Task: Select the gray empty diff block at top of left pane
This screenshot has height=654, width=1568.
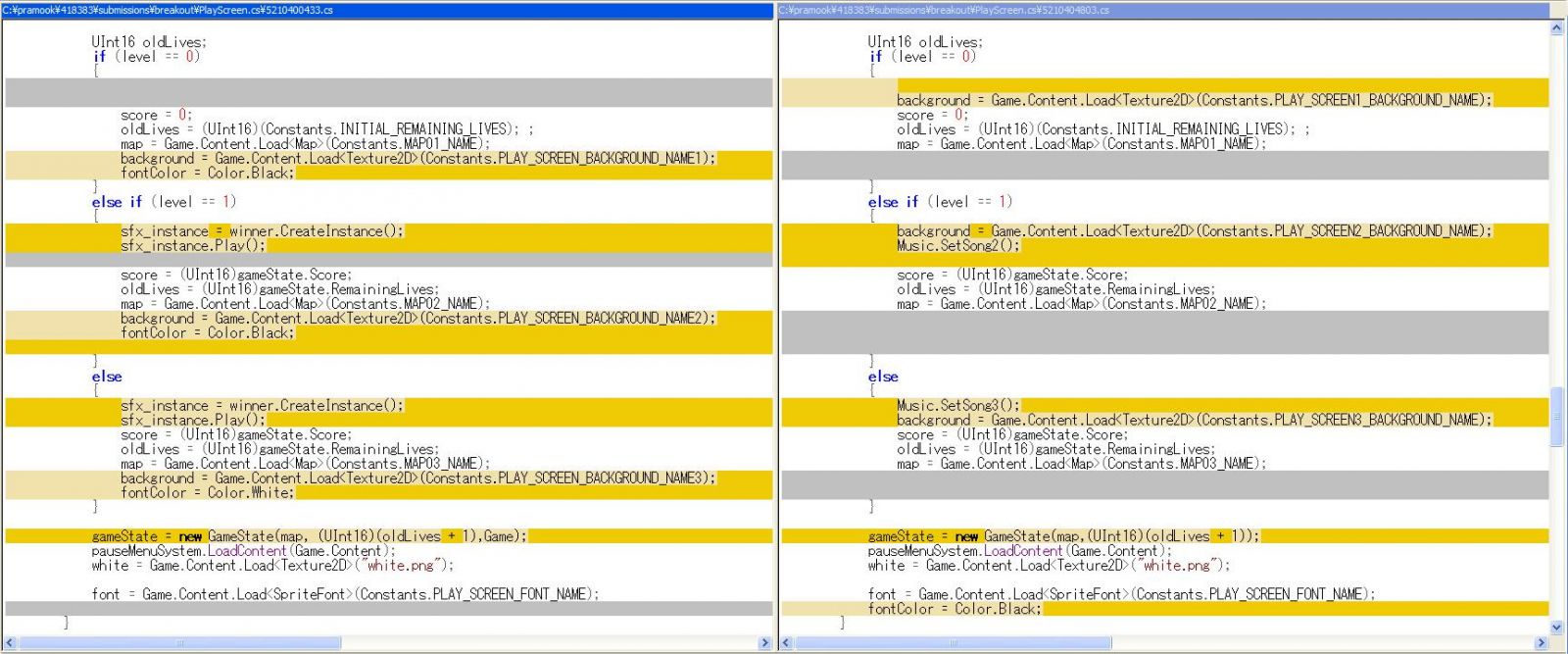Action: click(388, 93)
